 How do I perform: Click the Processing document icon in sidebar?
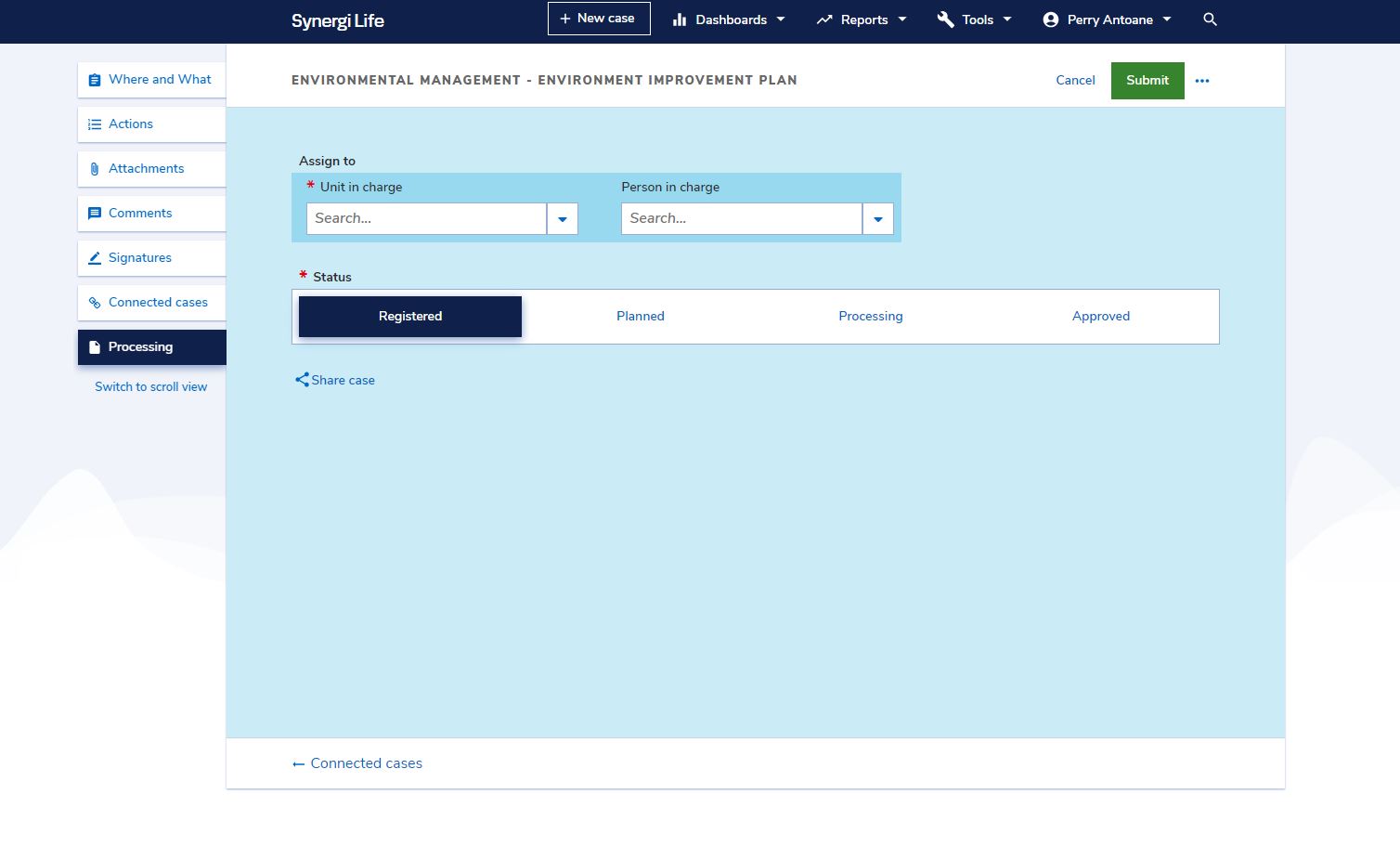95,346
